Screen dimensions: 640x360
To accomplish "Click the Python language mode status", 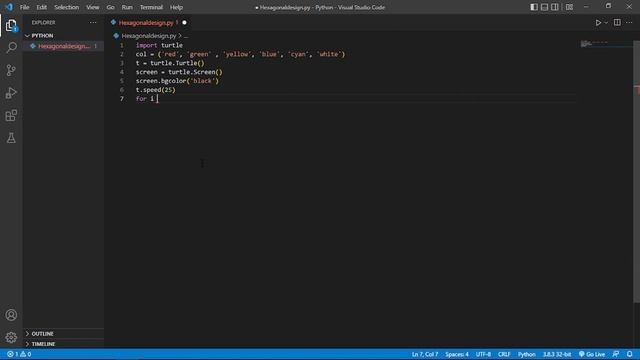I will coord(527,354).
